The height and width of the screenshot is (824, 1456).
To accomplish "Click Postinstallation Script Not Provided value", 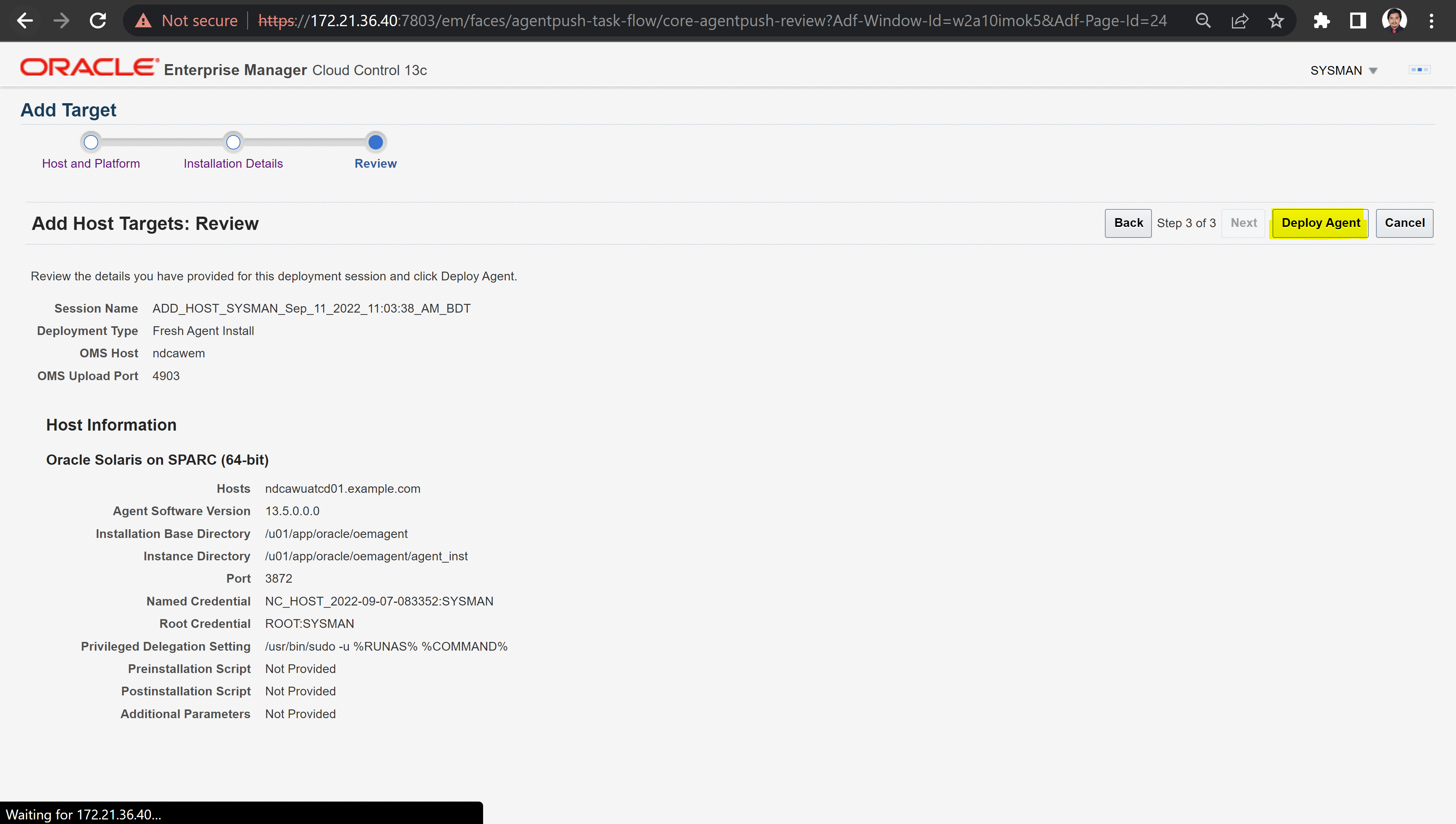I will pyautogui.click(x=300, y=691).
